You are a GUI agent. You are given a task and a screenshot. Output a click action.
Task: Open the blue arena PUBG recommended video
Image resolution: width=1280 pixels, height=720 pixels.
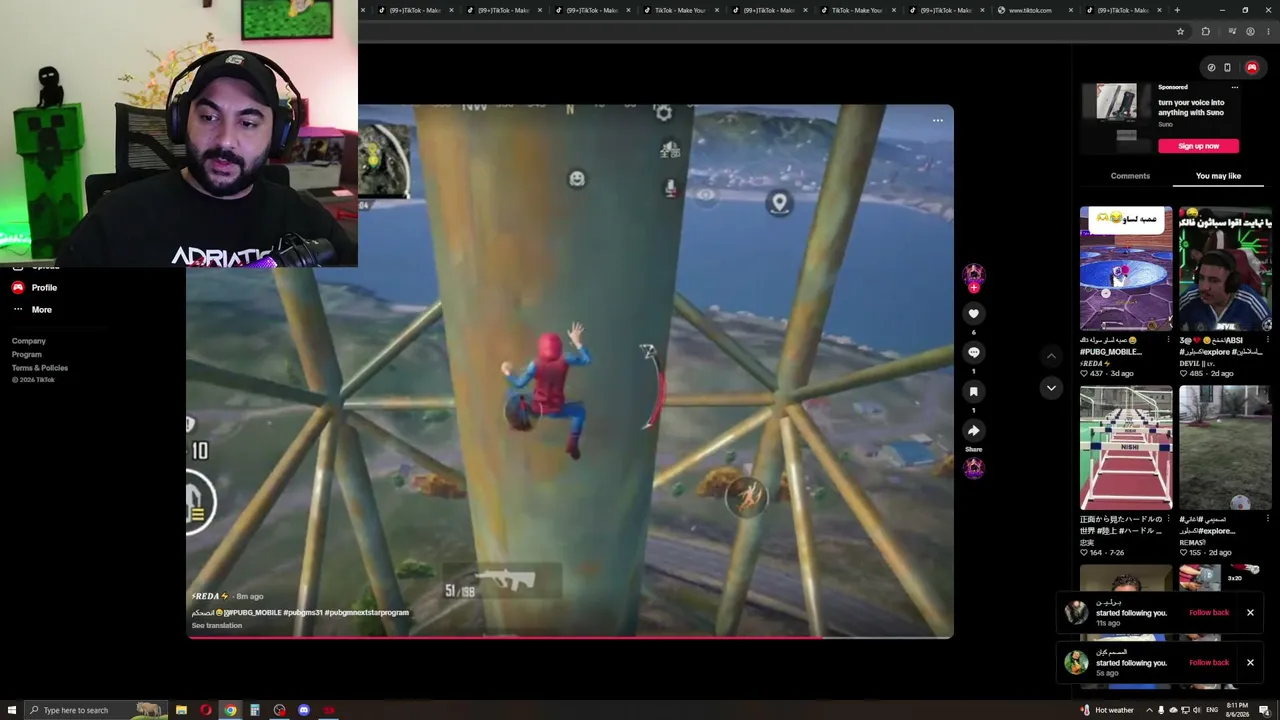pos(1126,268)
